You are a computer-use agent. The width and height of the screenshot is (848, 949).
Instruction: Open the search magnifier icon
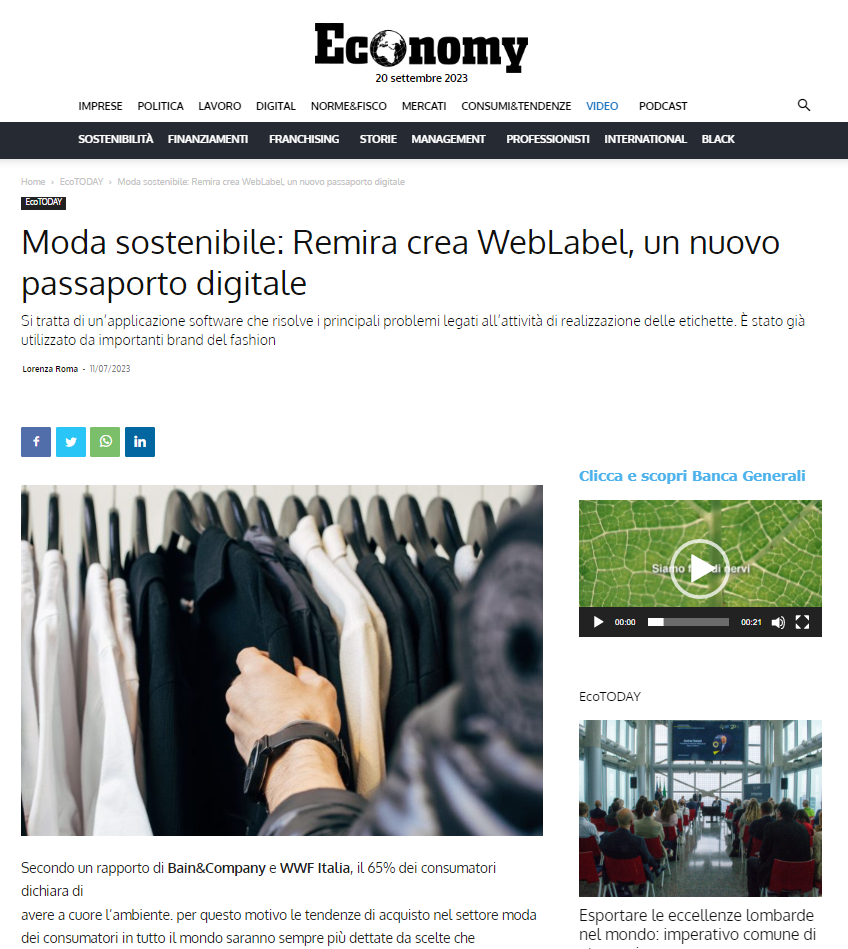pyautogui.click(x=803, y=105)
